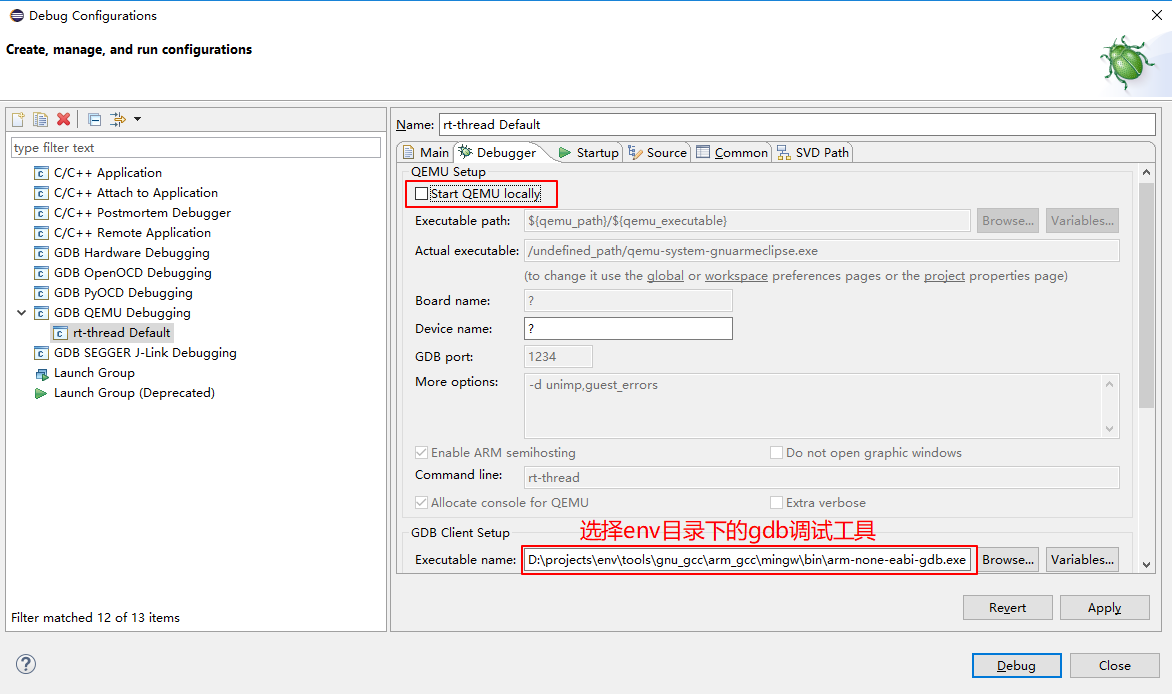Enable Start QEMU locally

[x=421, y=193]
